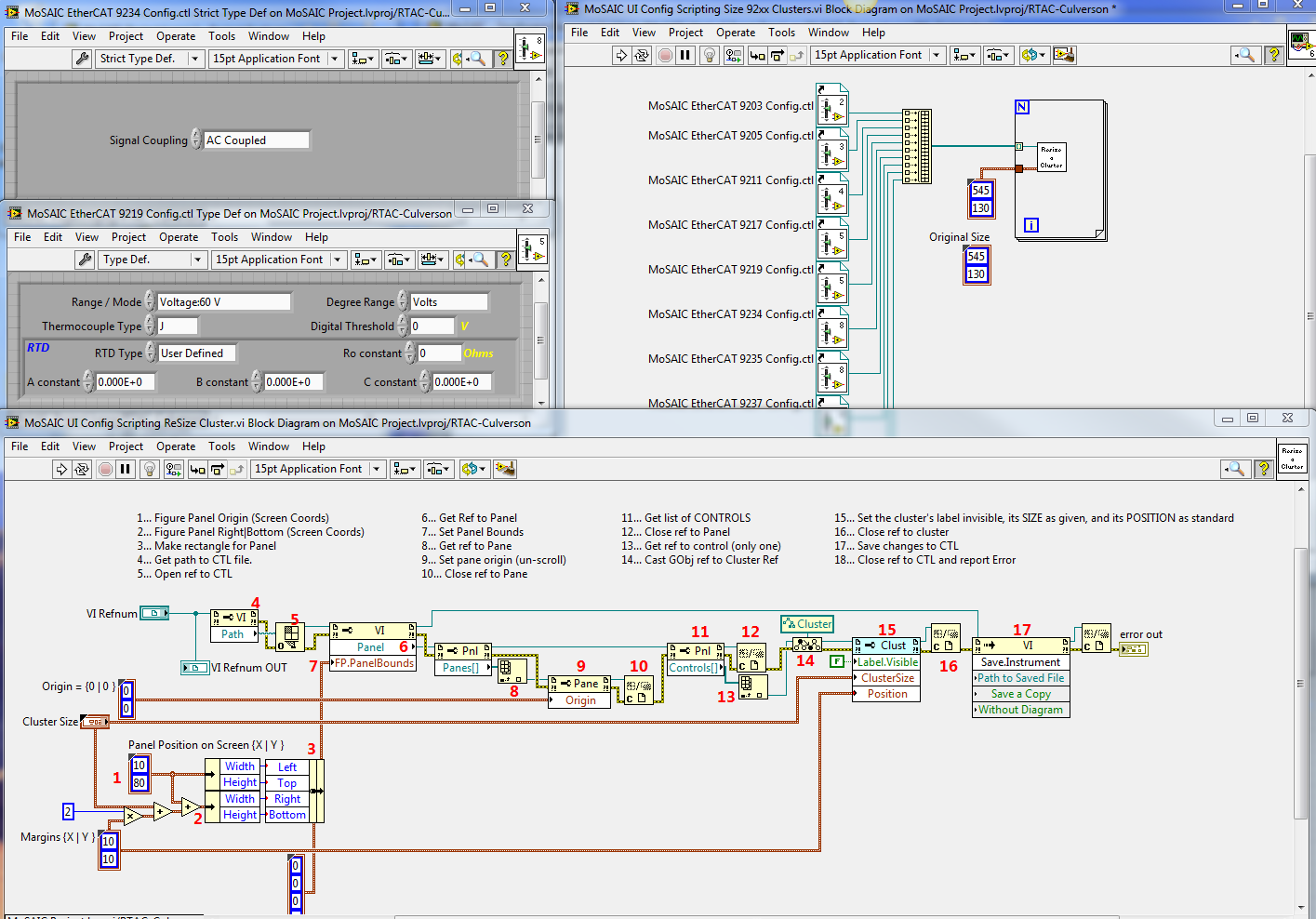The height and width of the screenshot is (919, 1316).
Task: Click Signal Coupling increment/decrement stepper
Action: [196, 140]
